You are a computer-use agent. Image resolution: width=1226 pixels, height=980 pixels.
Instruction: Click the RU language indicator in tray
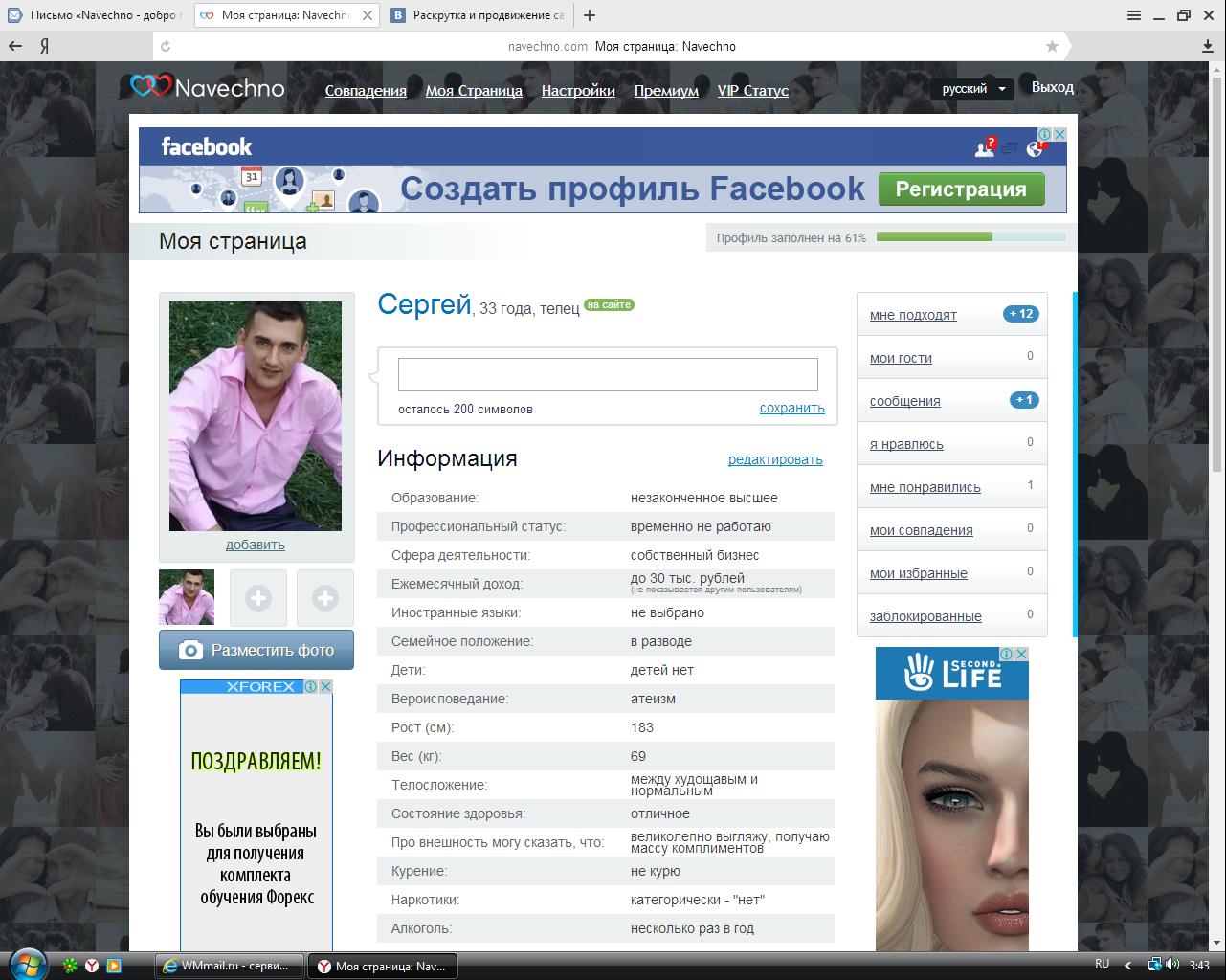tap(1103, 964)
